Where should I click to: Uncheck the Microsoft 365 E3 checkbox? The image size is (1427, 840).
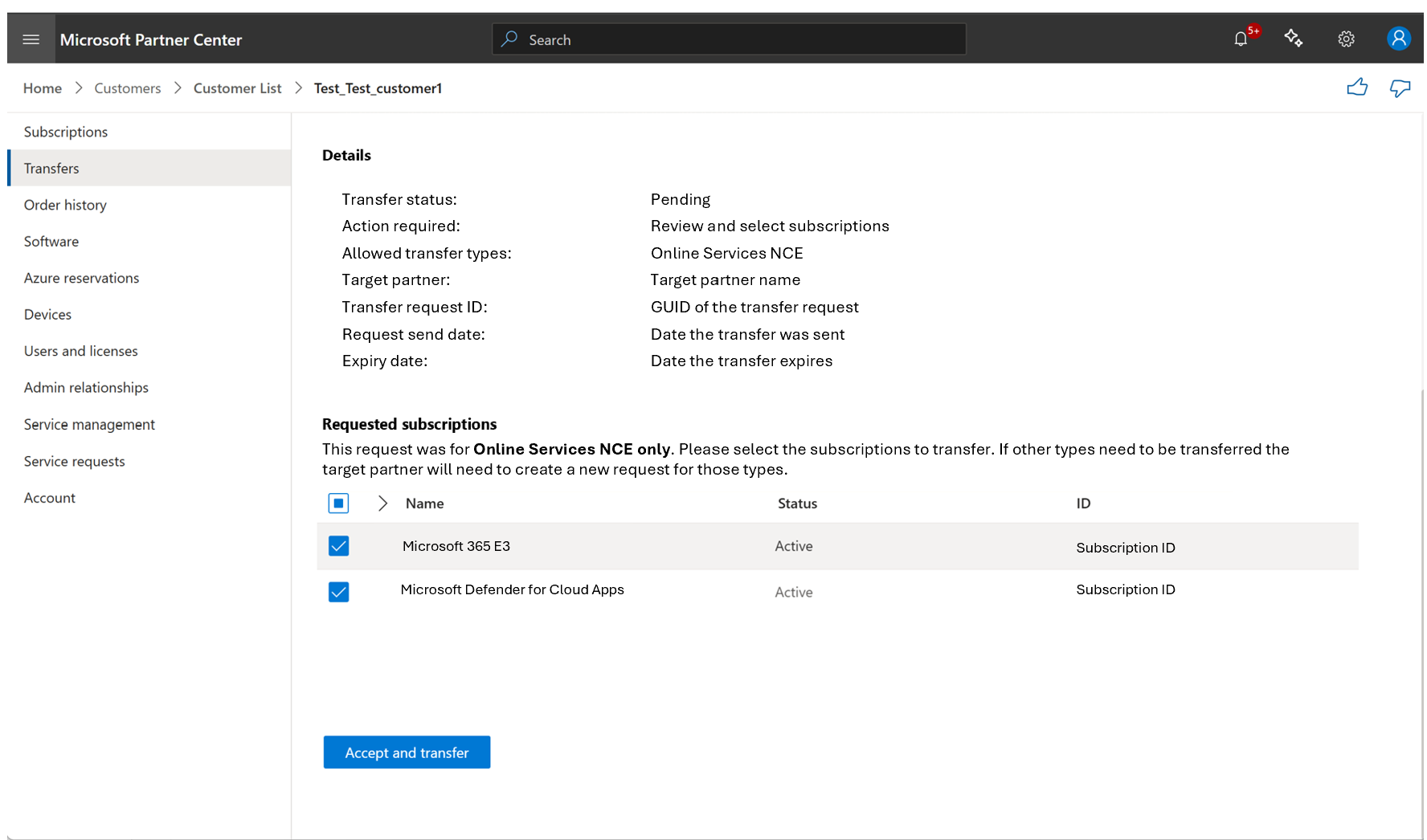(x=338, y=546)
